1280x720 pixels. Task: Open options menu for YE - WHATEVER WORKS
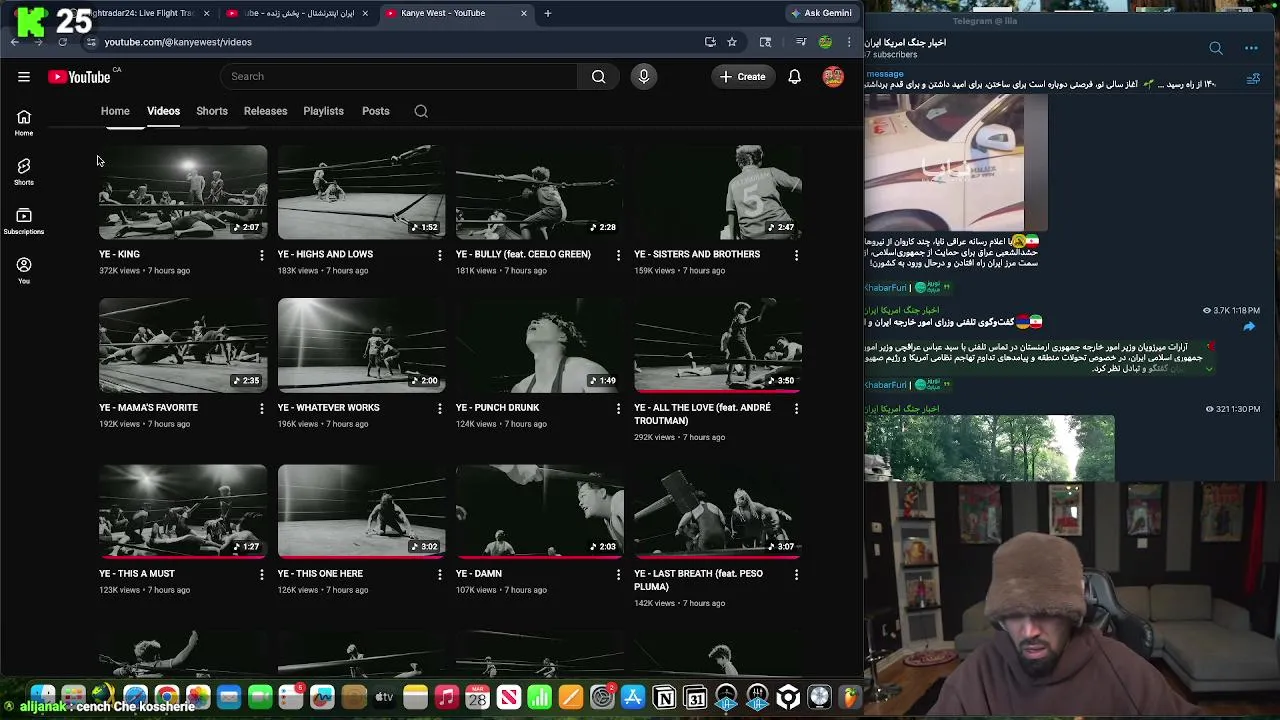tap(439, 408)
